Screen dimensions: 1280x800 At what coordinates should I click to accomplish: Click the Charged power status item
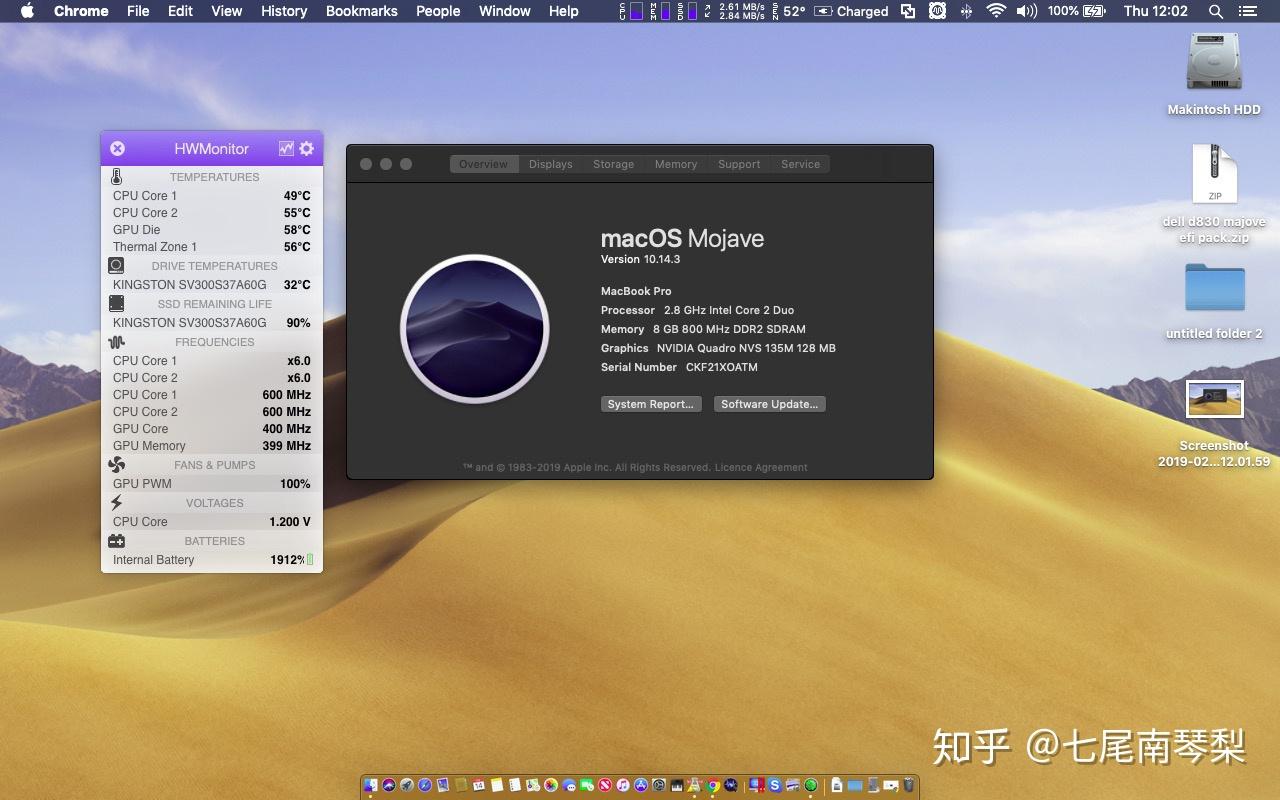coord(851,11)
